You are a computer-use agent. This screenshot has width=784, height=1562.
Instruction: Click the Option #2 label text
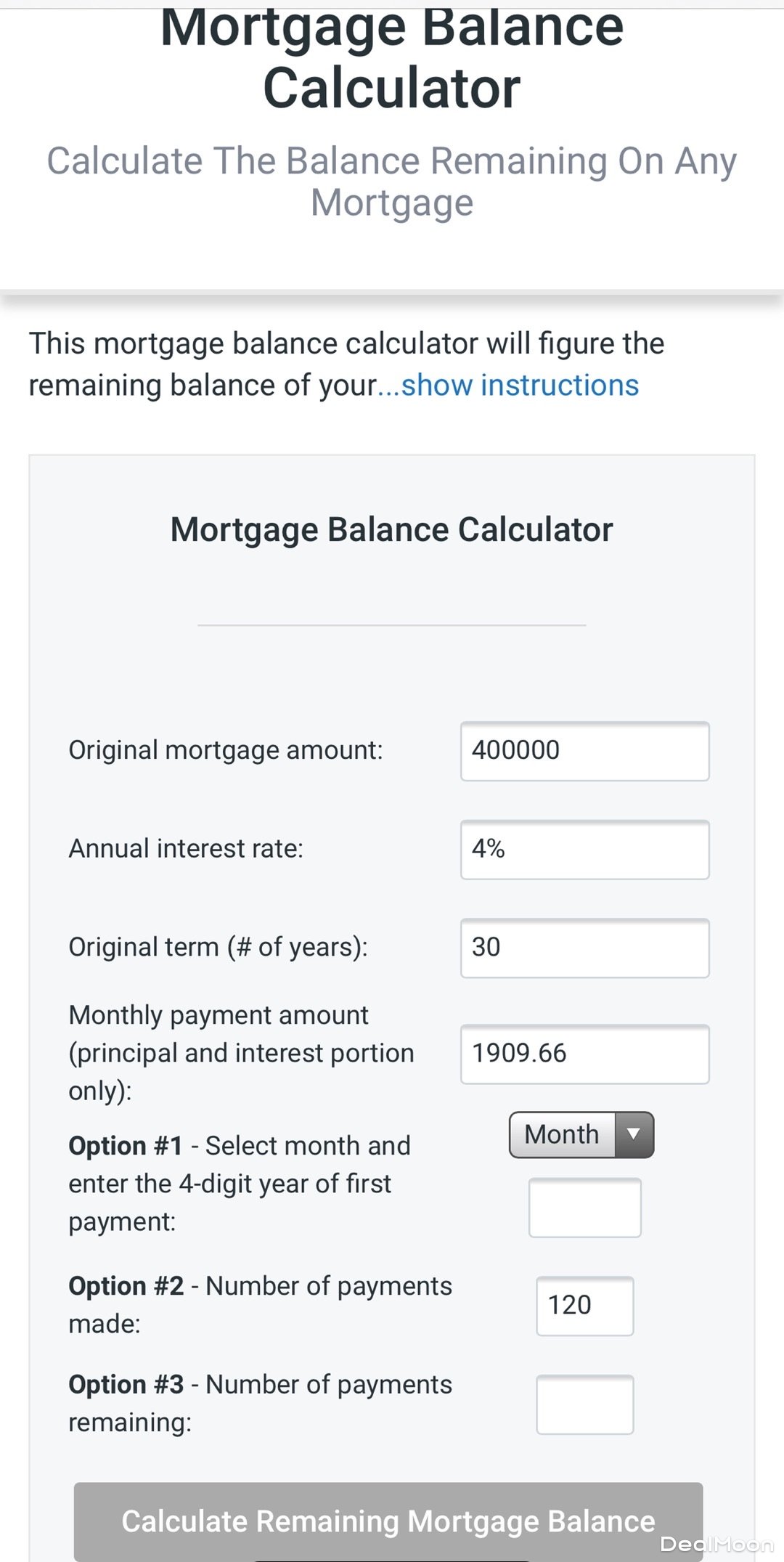point(260,1304)
